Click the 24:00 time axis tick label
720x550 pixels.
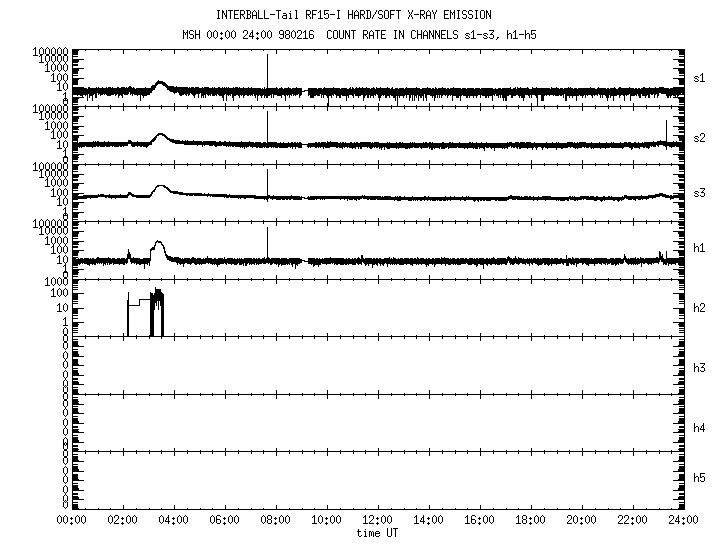(x=682, y=521)
